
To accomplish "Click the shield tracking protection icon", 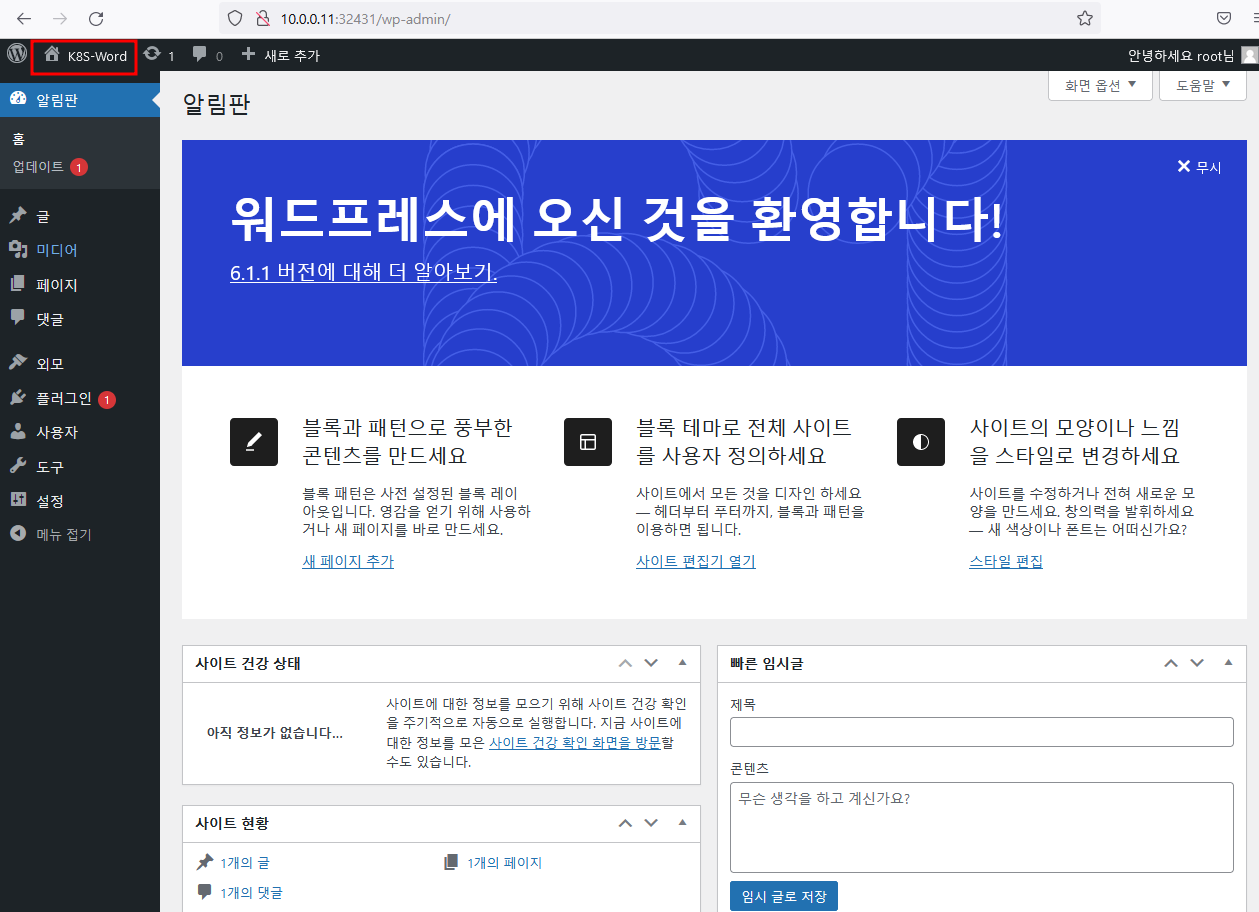I will click(x=236, y=18).
